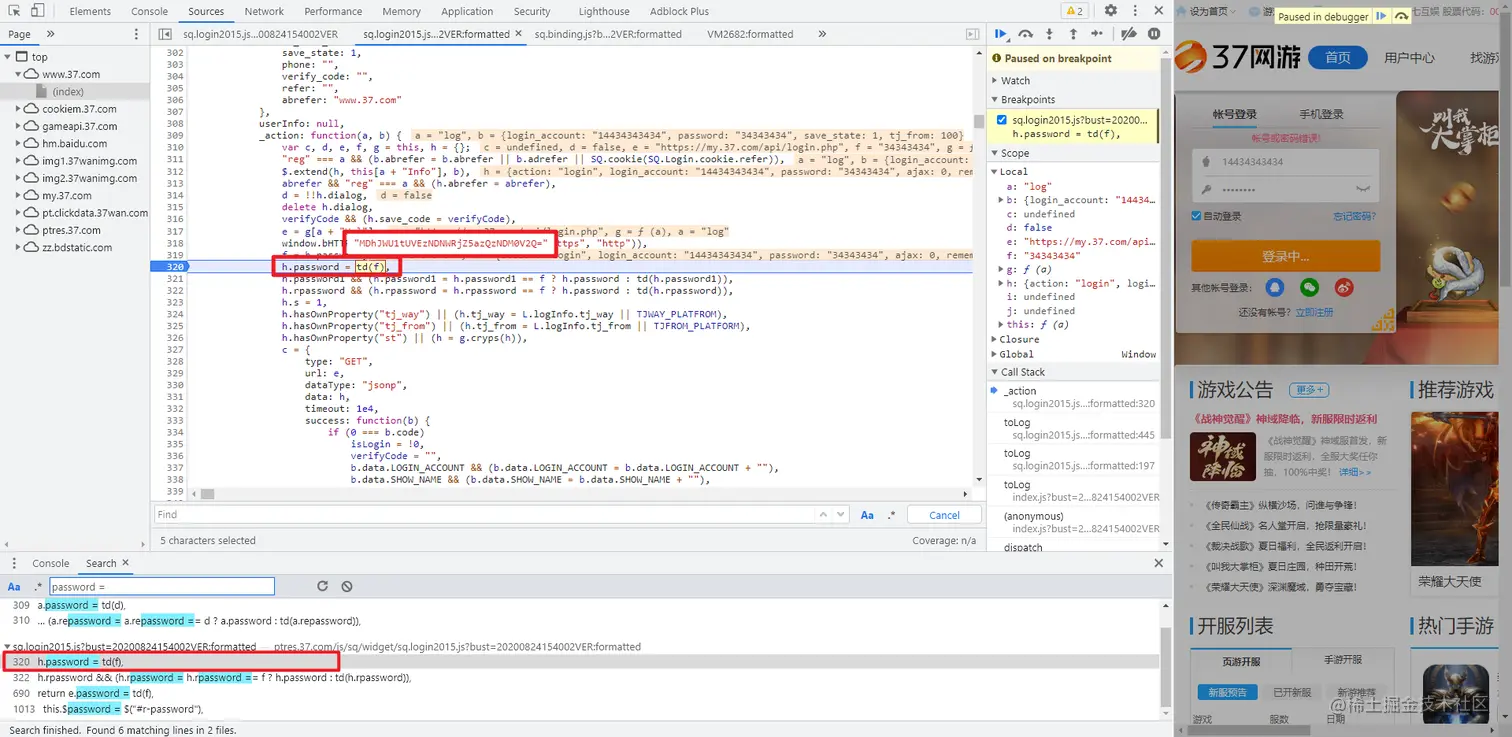Open the Console drawer tab
Image resolution: width=1512 pixels, height=737 pixels.
coord(50,563)
